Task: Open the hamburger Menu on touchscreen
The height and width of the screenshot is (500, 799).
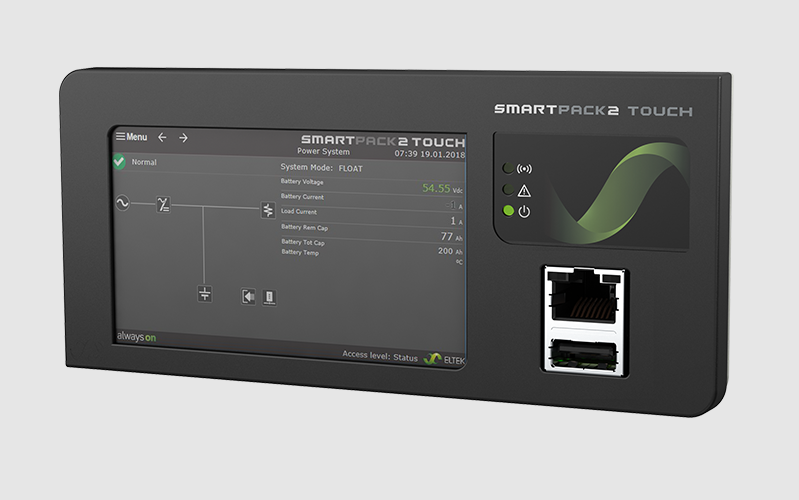Action: [131, 137]
